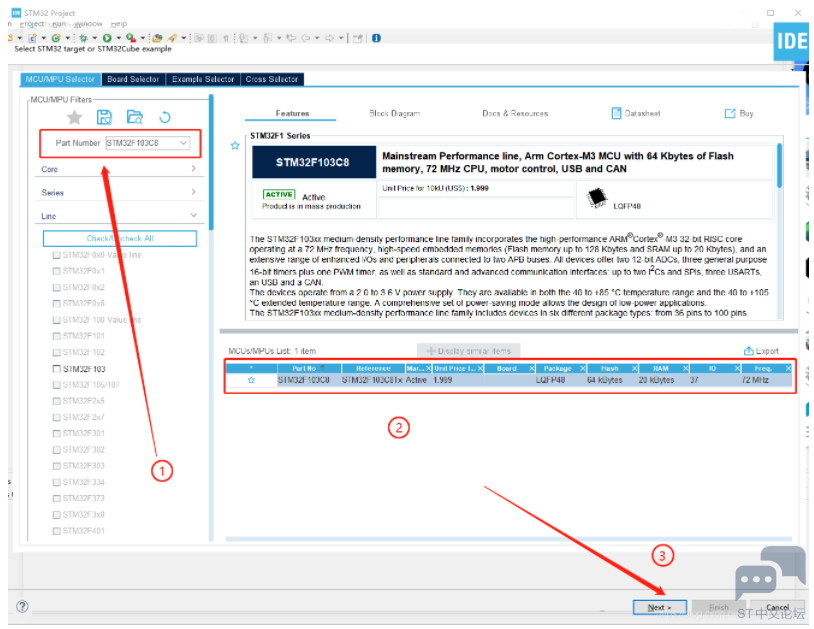Click the pilcrow show whitespace toolbar icon
Image resolution: width=814 pixels, height=629 pixels.
pos(226,38)
